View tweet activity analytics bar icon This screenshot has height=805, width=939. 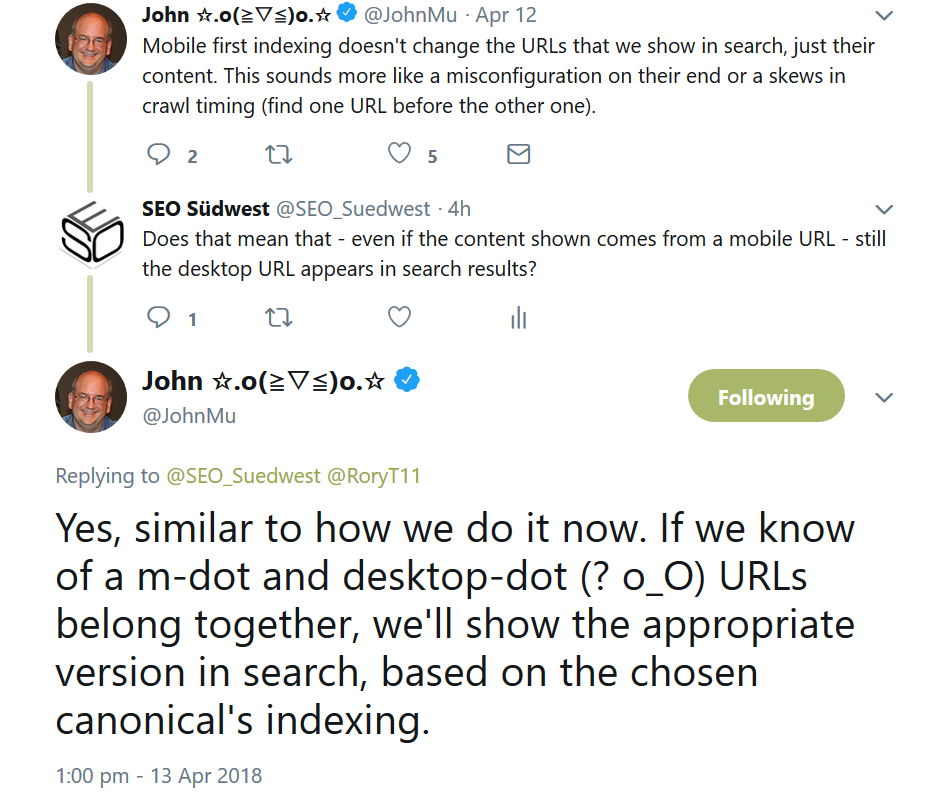tap(518, 318)
